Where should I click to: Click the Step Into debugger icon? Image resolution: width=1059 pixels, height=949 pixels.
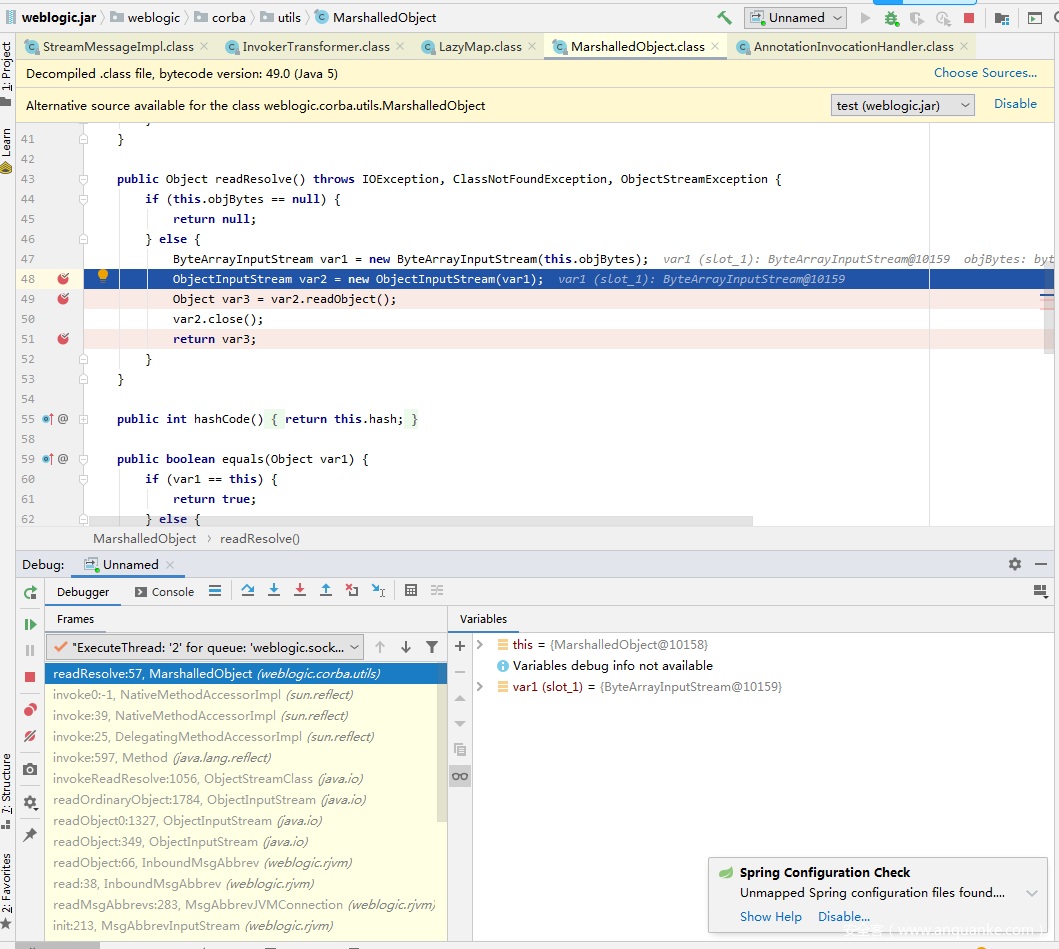[274, 591]
